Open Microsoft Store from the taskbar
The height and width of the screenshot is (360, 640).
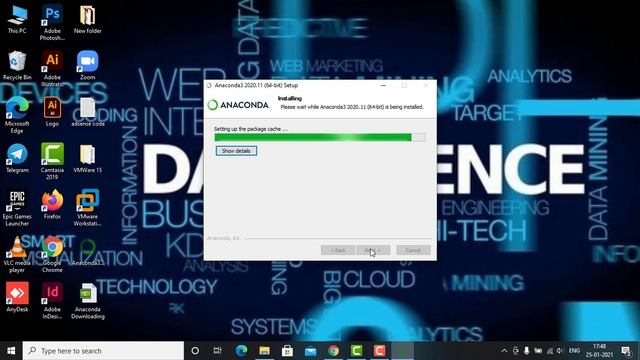tap(287, 351)
